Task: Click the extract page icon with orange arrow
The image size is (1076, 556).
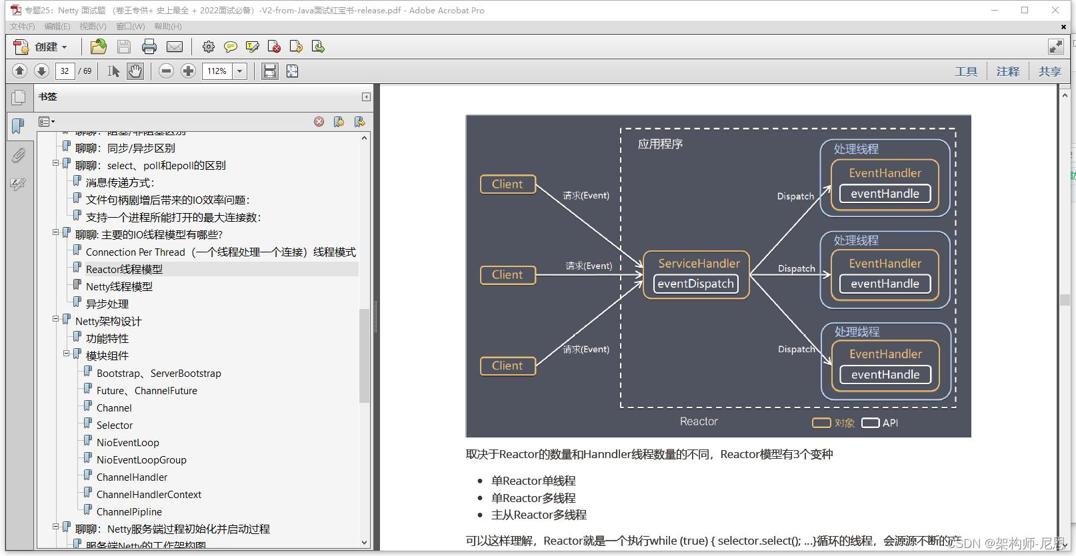Action: (x=296, y=47)
